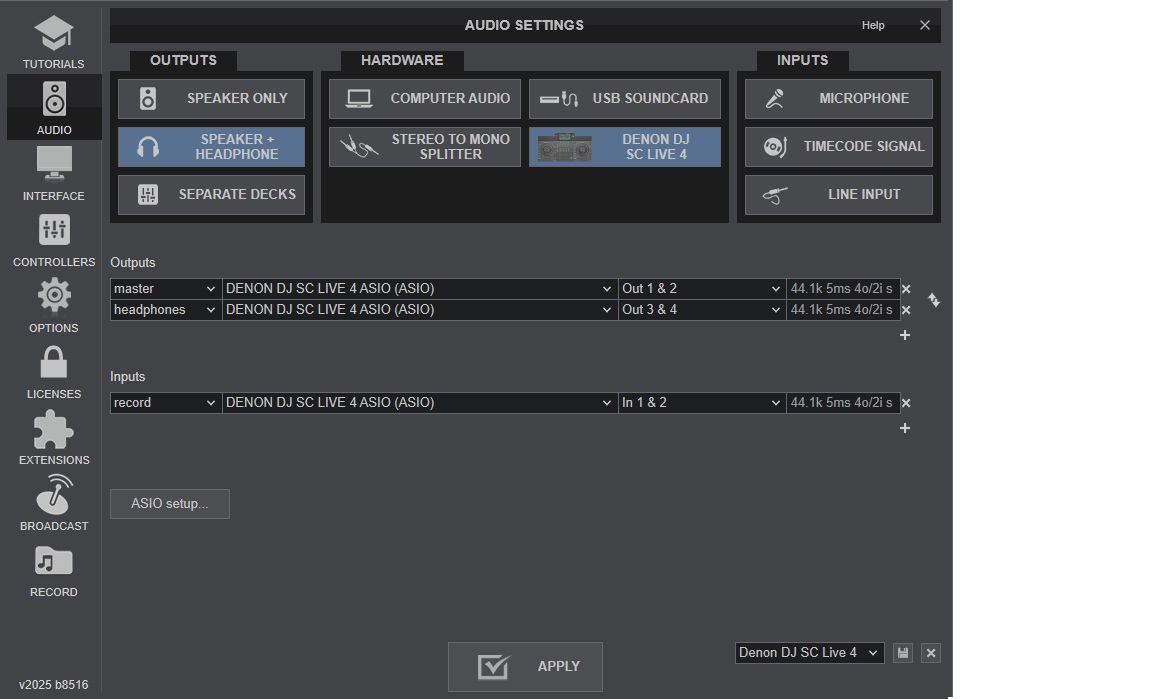The image size is (1152, 699).
Task: Open the Broadcast settings page
Action: point(54,503)
